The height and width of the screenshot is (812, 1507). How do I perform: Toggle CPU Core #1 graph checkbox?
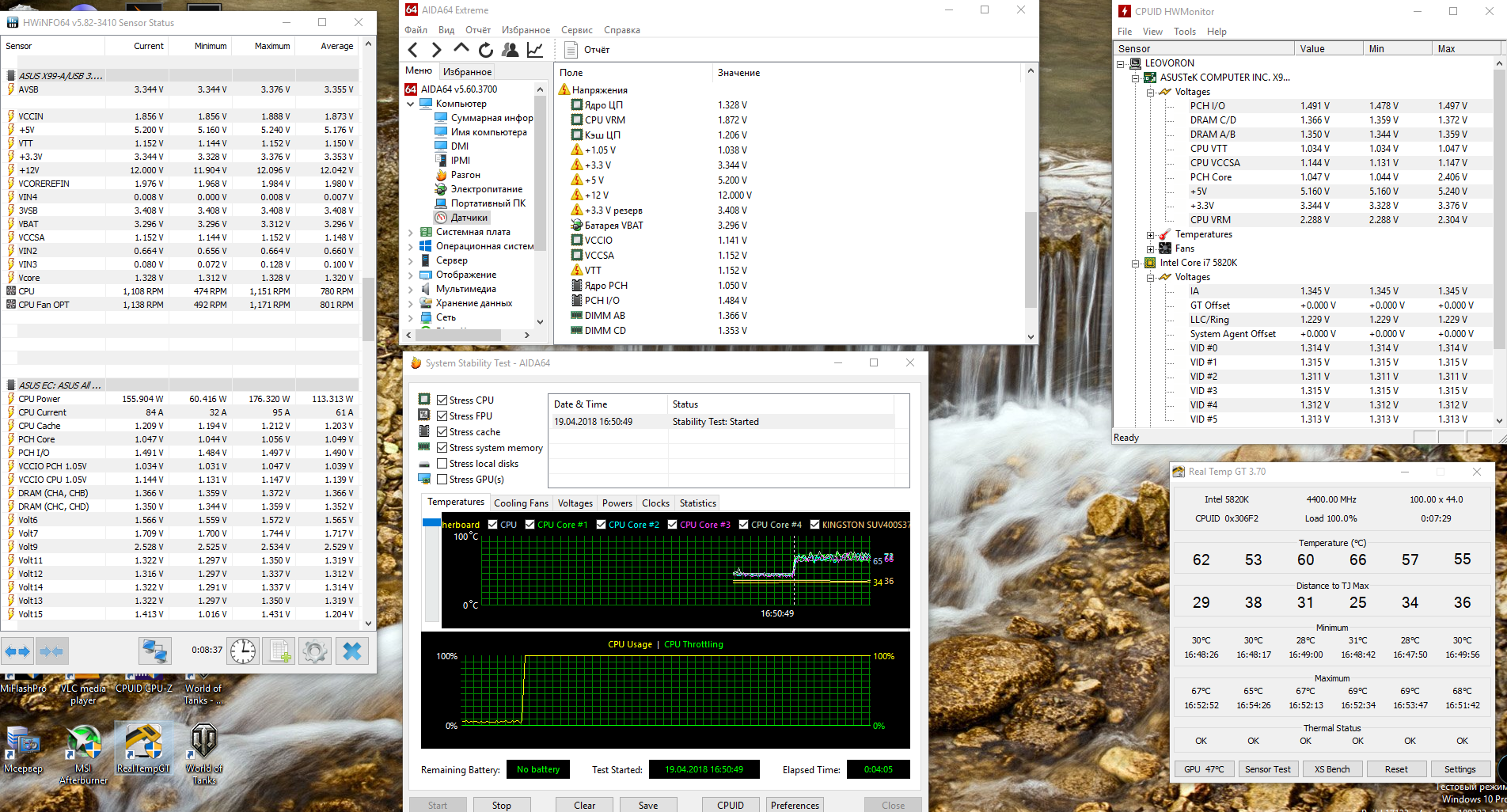point(530,525)
